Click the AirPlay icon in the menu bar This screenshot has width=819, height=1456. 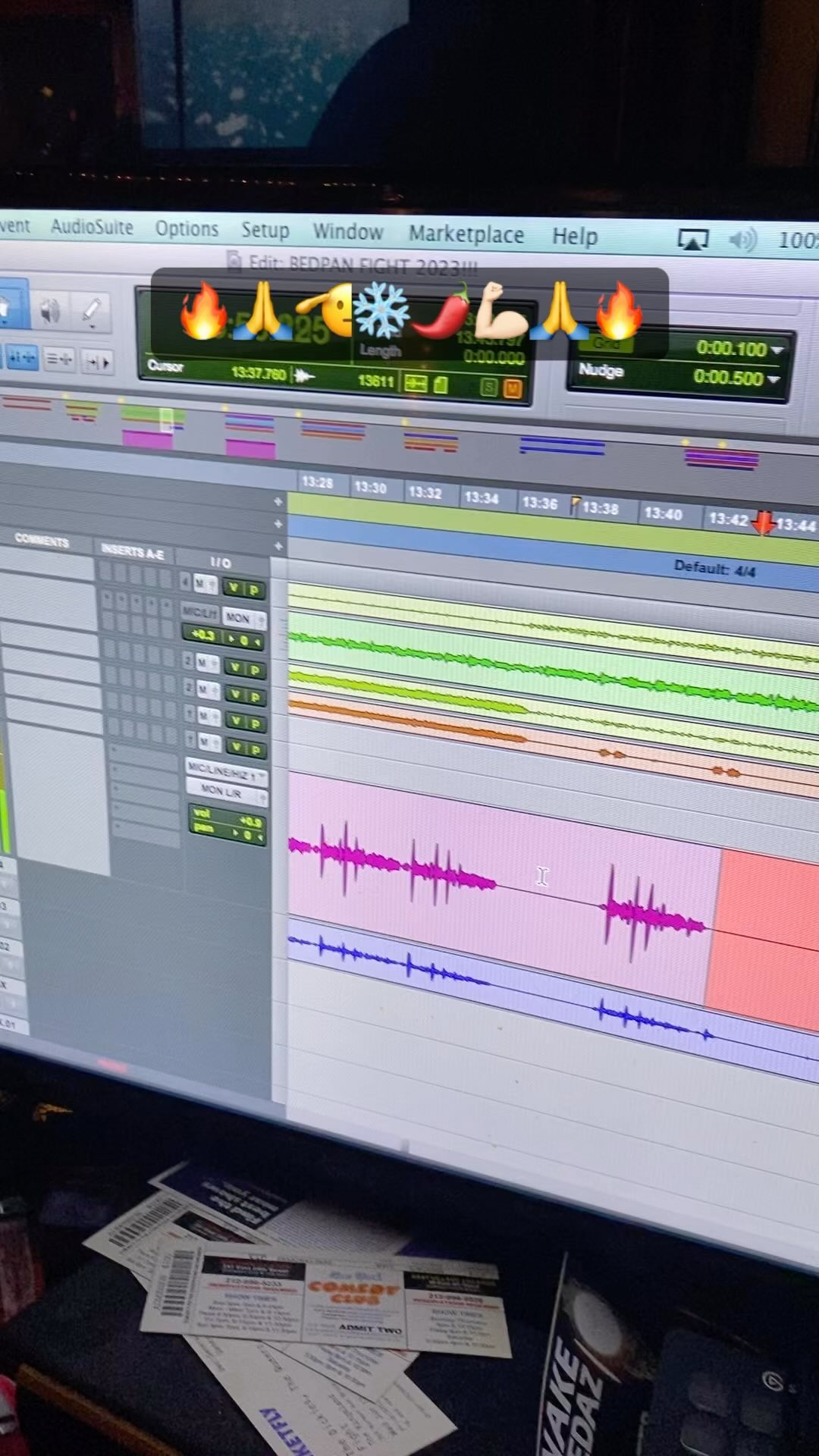(692, 240)
